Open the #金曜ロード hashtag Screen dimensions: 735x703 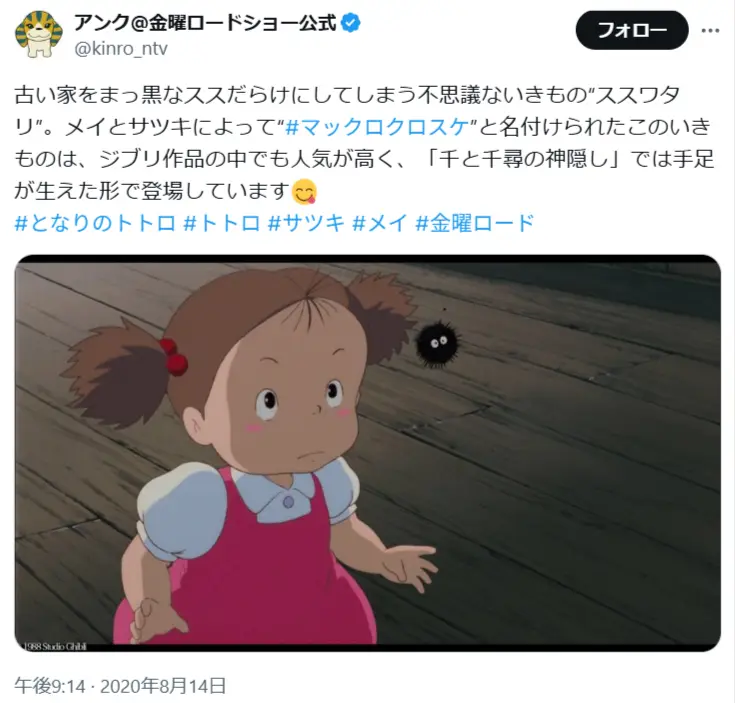point(474,223)
